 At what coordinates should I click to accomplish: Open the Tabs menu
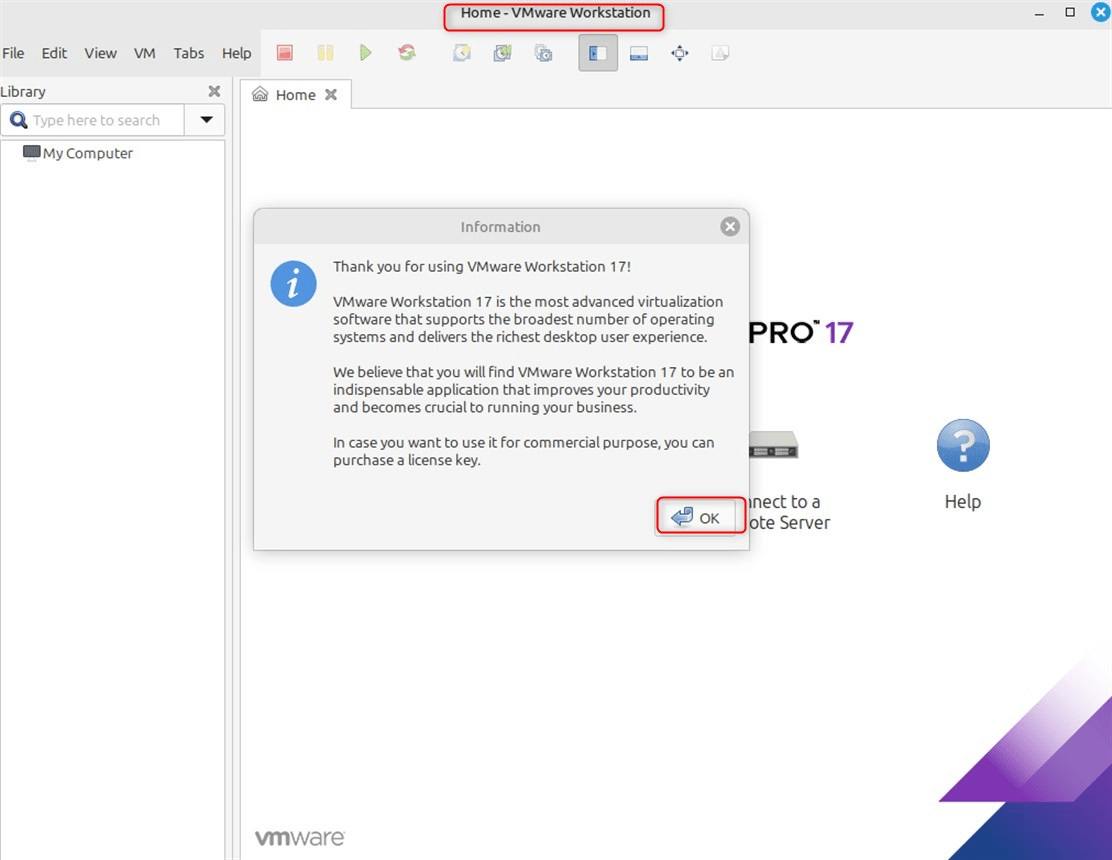point(189,53)
